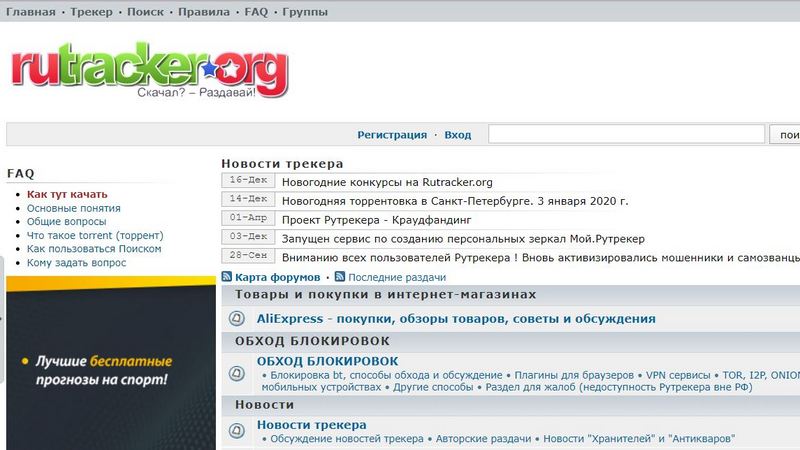Click Товары и покупки в интернет-магазинах category header
This screenshot has width=800, height=450.
point(386,295)
